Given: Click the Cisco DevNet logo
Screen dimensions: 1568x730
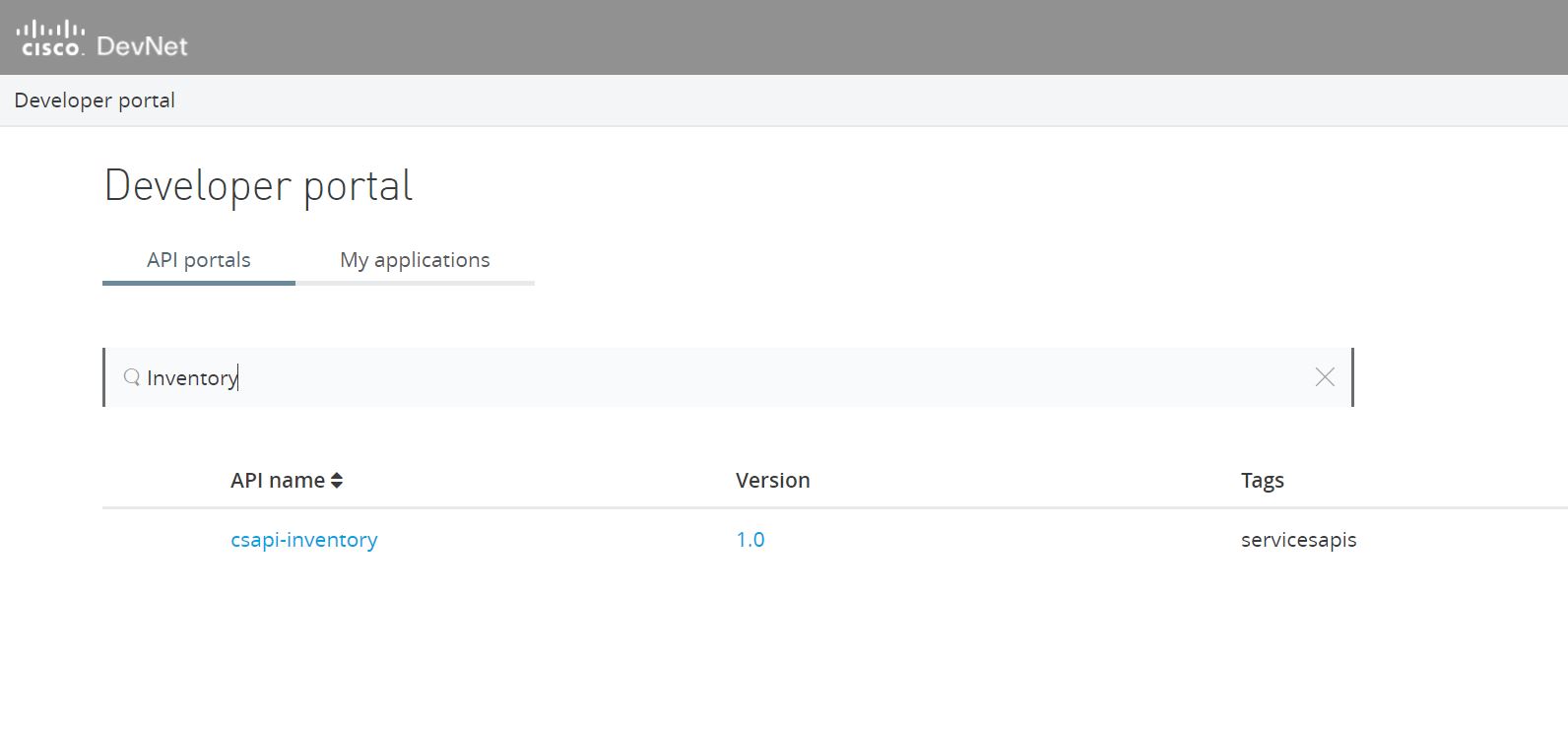Looking at the screenshot, I should [x=101, y=38].
